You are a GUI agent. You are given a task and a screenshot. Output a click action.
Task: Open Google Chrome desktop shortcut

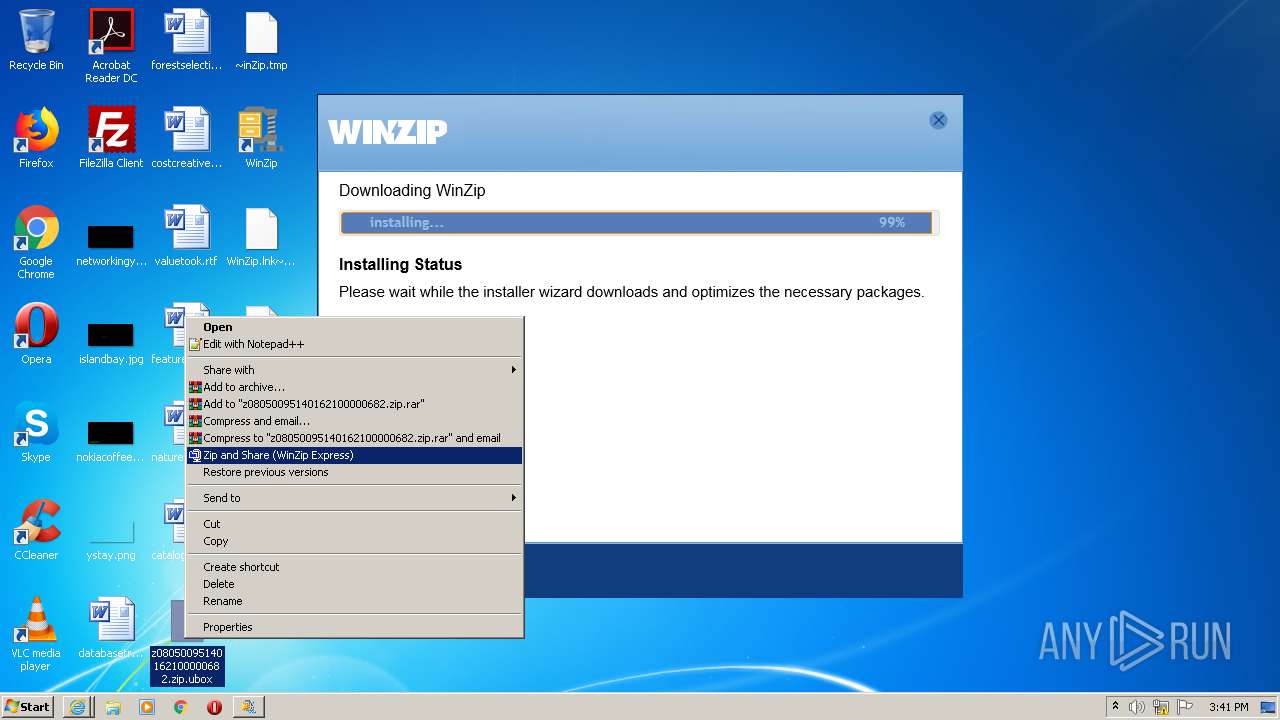click(36, 242)
